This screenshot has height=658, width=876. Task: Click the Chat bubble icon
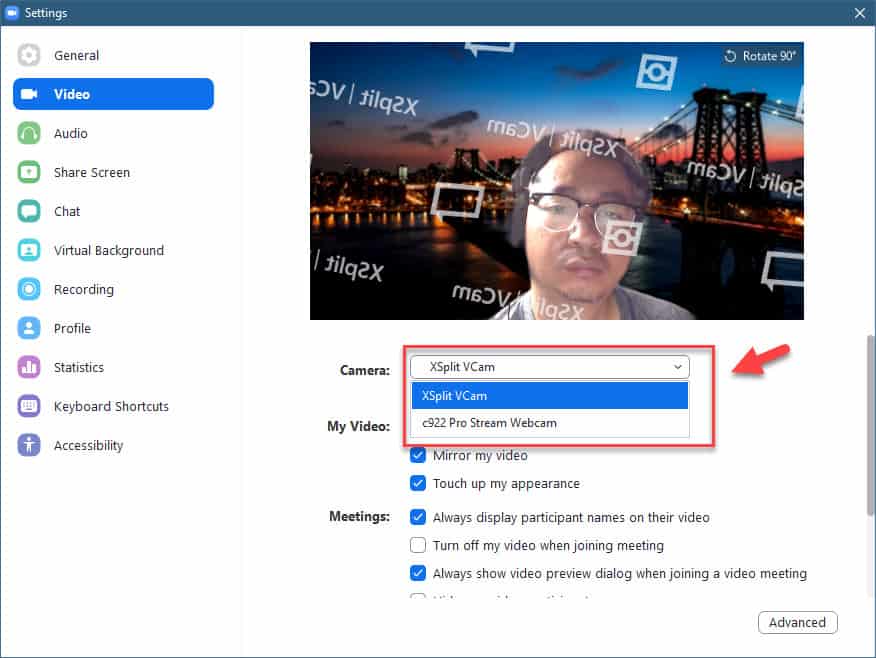pyautogui.click(x=28, y=211)
